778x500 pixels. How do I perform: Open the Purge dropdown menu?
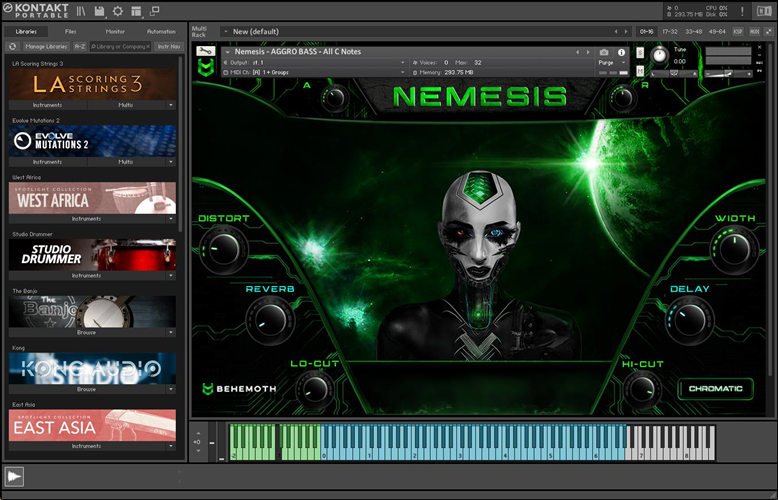tap(609, 62)
